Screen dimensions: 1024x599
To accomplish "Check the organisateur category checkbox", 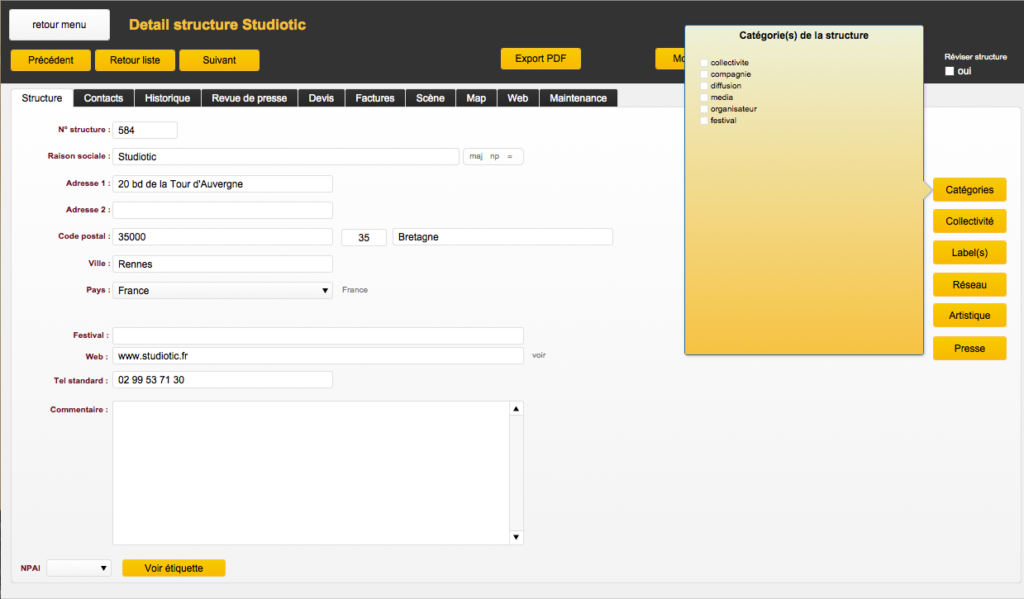I will pos(704,109).
